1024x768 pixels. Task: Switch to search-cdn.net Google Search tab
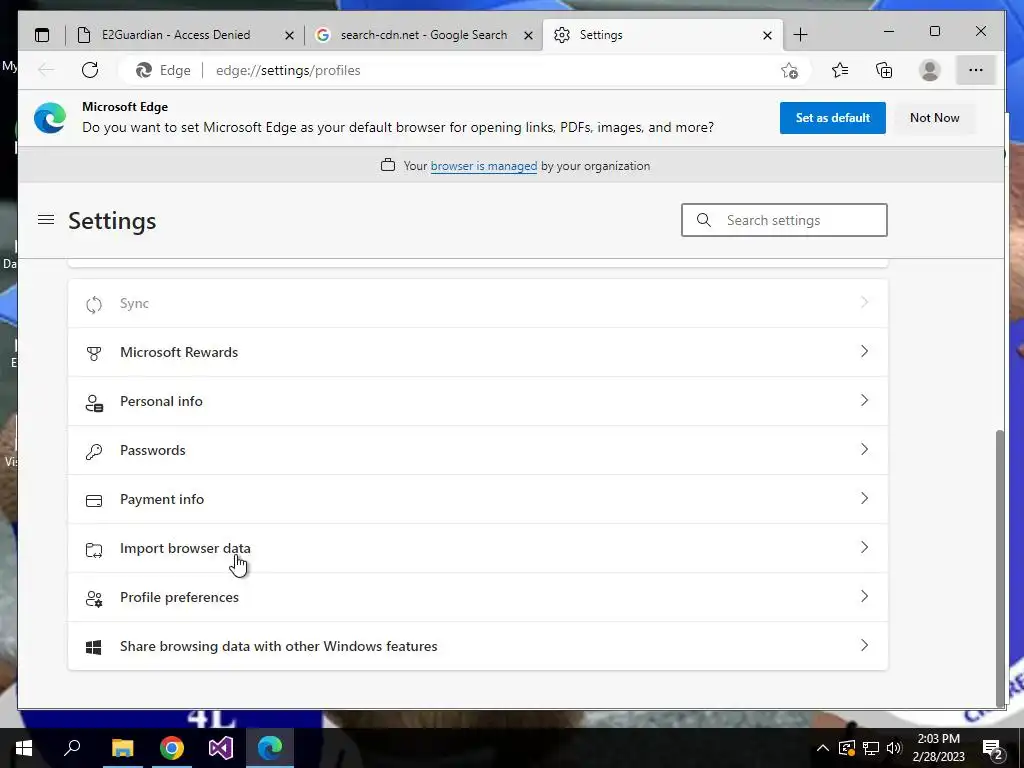pos(423,35)
